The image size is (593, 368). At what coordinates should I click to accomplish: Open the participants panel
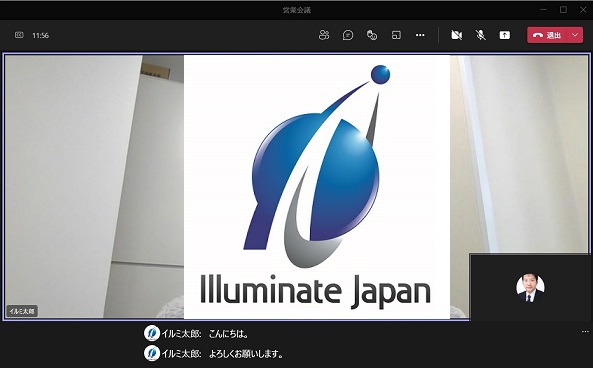[x=324, y=35]
